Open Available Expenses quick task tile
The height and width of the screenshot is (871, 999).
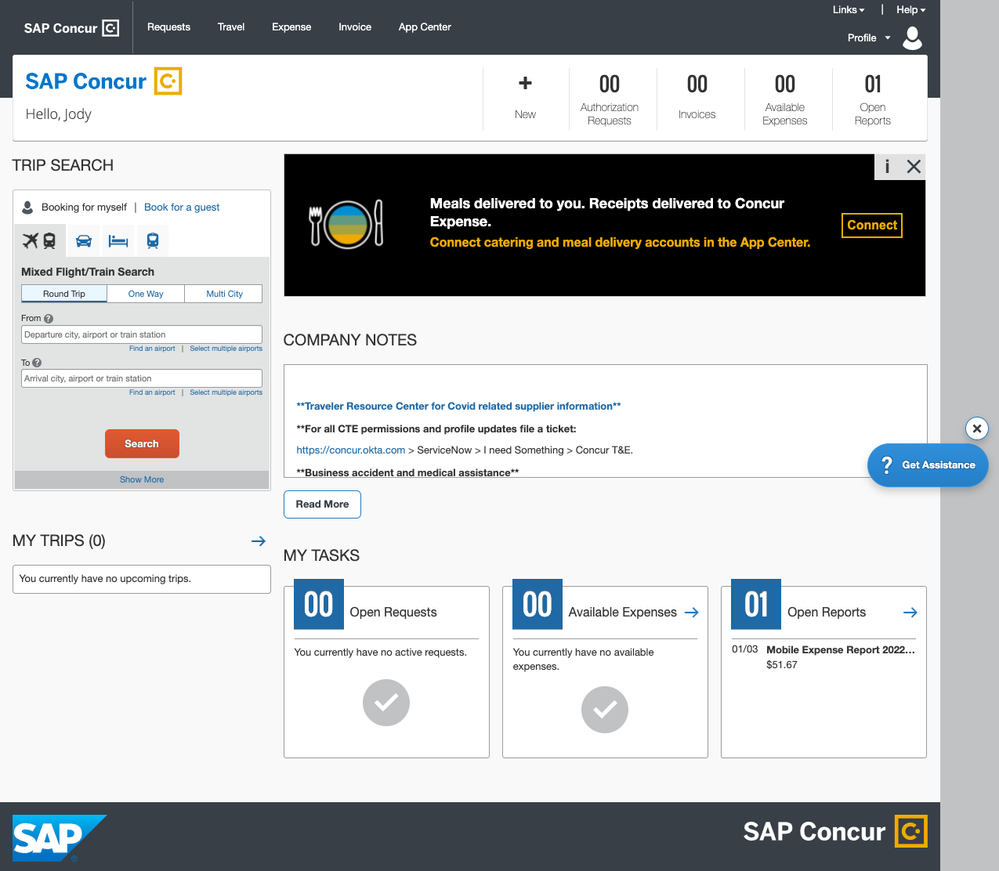(785, 99)
